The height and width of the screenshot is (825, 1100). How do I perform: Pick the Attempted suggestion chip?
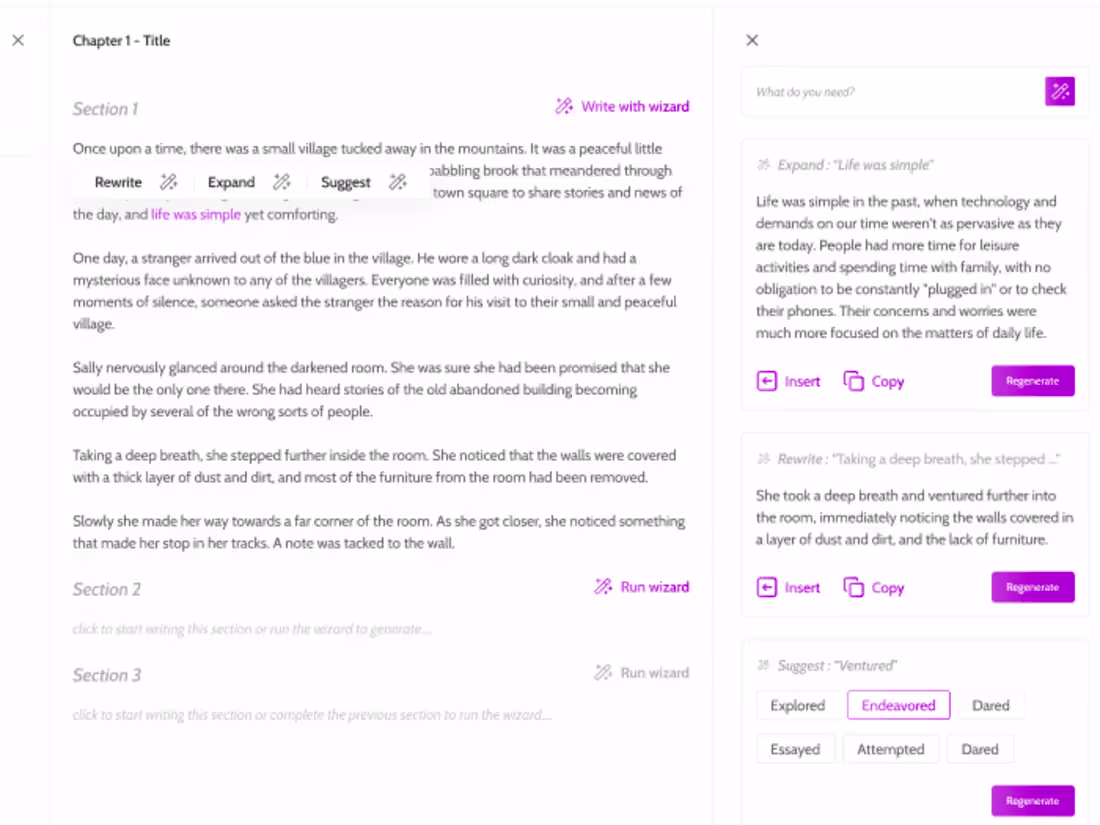[x=890, y=749]
